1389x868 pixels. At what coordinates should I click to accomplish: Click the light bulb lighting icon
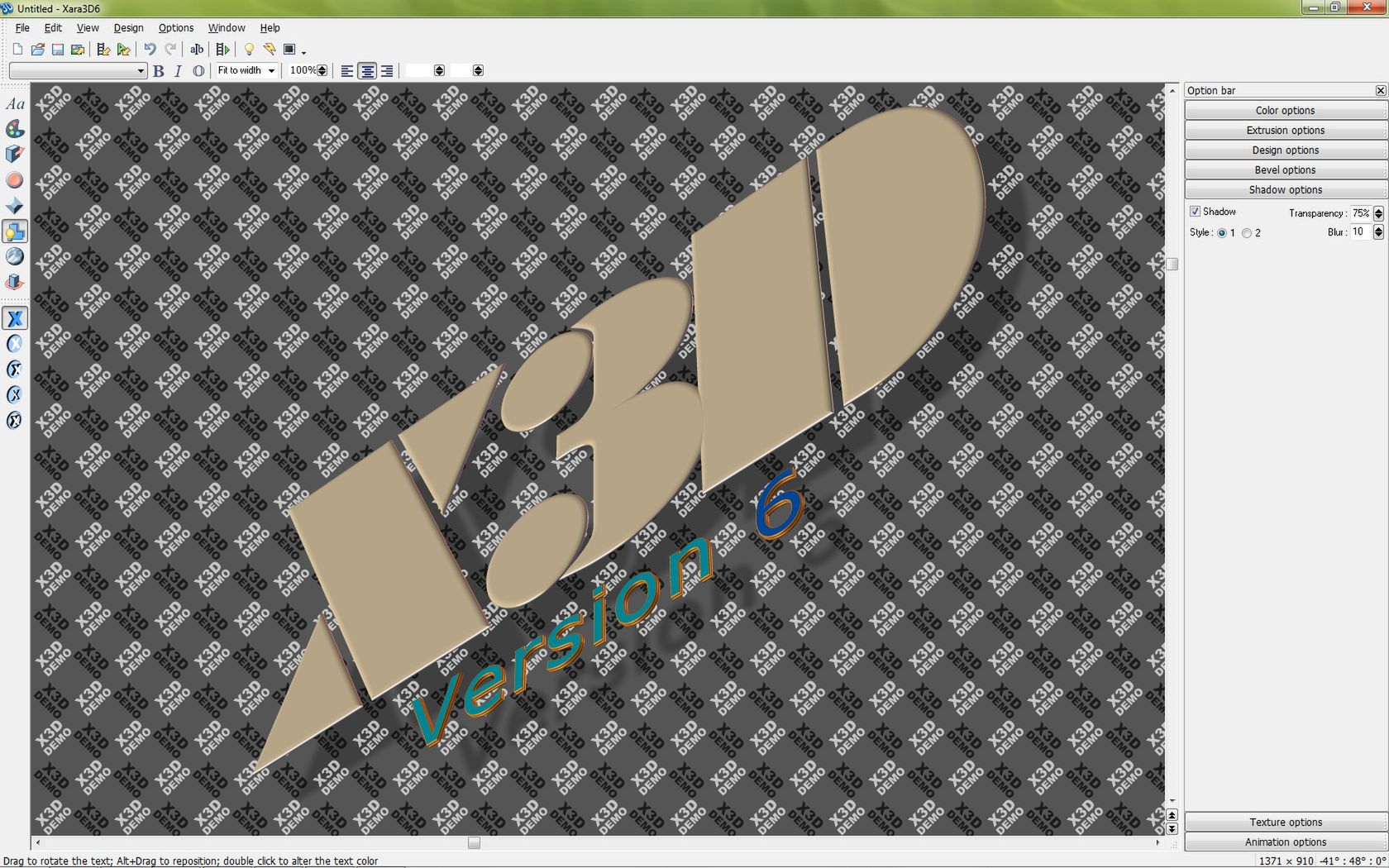click(249, 50)
